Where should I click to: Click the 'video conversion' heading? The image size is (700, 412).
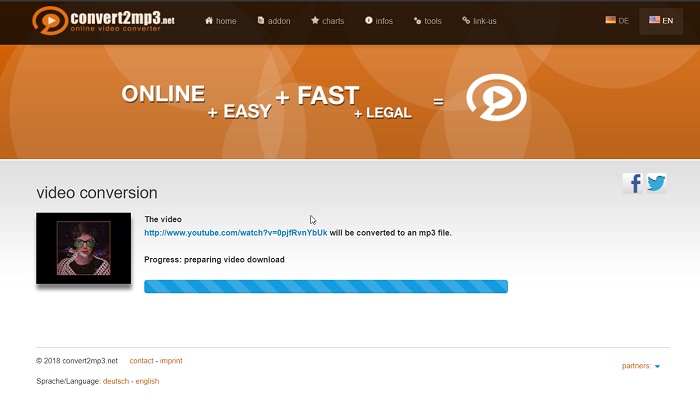(97, 193)
